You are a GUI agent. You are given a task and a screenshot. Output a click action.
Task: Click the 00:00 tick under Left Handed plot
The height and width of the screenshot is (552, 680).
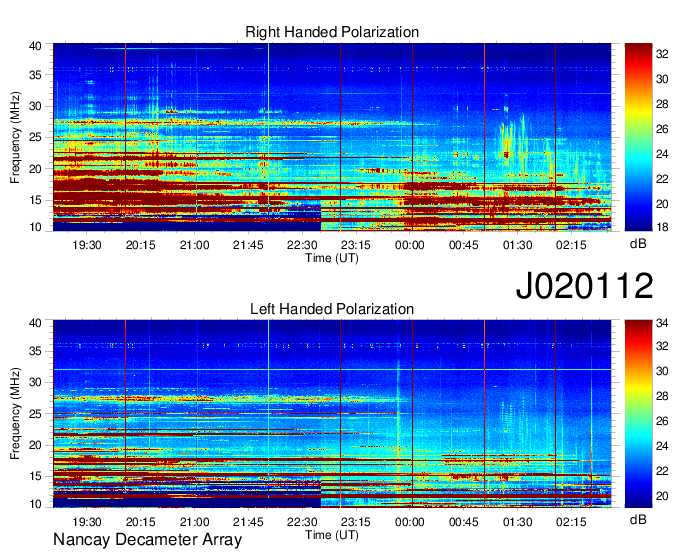click(x=409, y=522)
